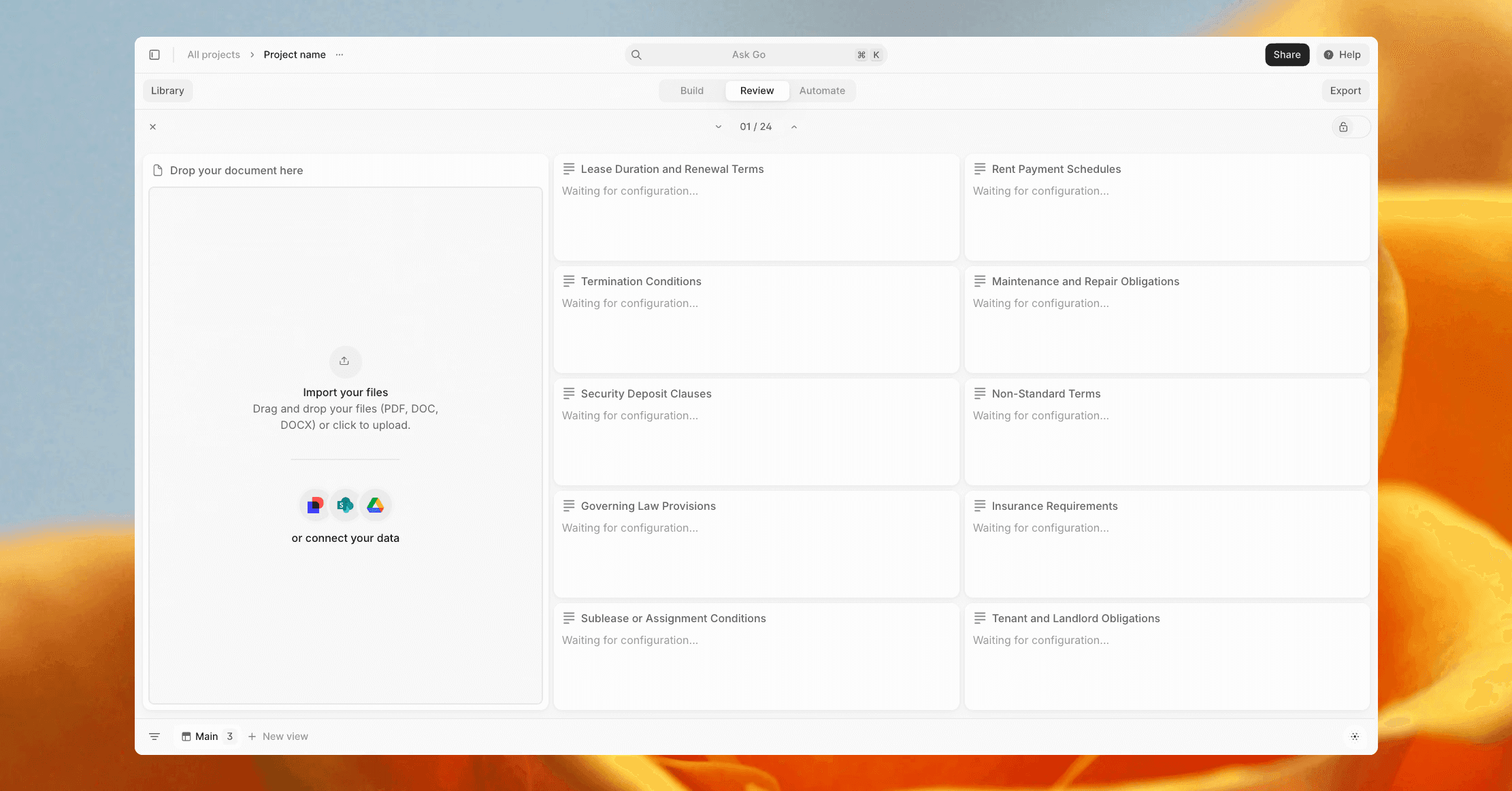Go to next document with down chevron
Screen dimensions: 1512x791
point(718,127)
